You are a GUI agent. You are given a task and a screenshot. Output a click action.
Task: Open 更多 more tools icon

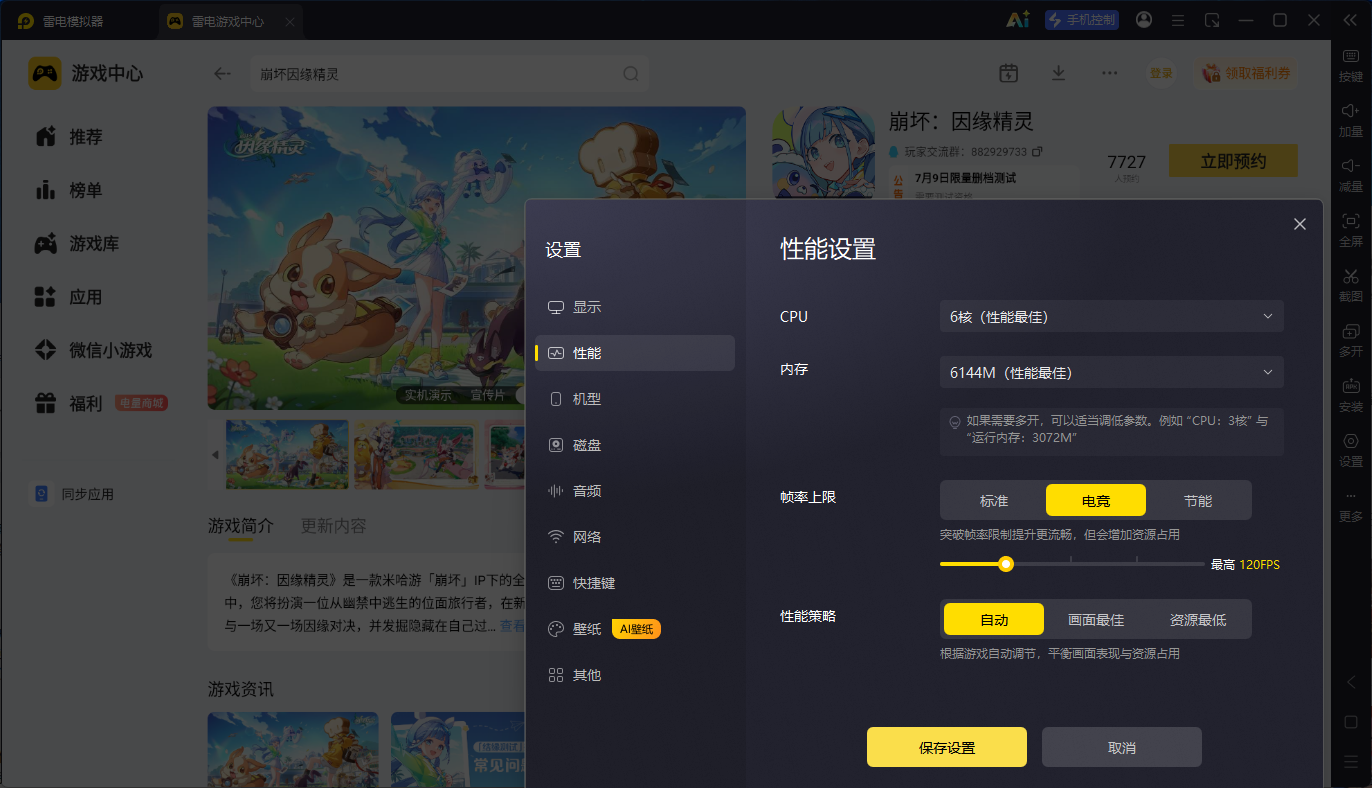pyautogui.click(x=1351, y=496)
